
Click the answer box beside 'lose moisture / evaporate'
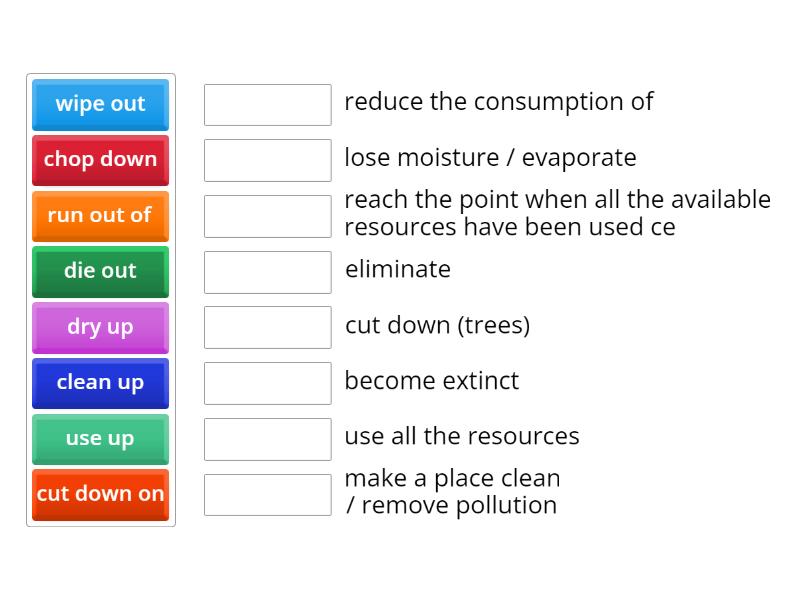[267, 158]
